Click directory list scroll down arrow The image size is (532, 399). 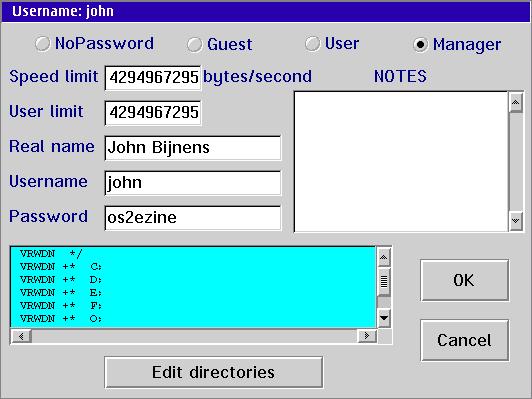pos(384,318)
